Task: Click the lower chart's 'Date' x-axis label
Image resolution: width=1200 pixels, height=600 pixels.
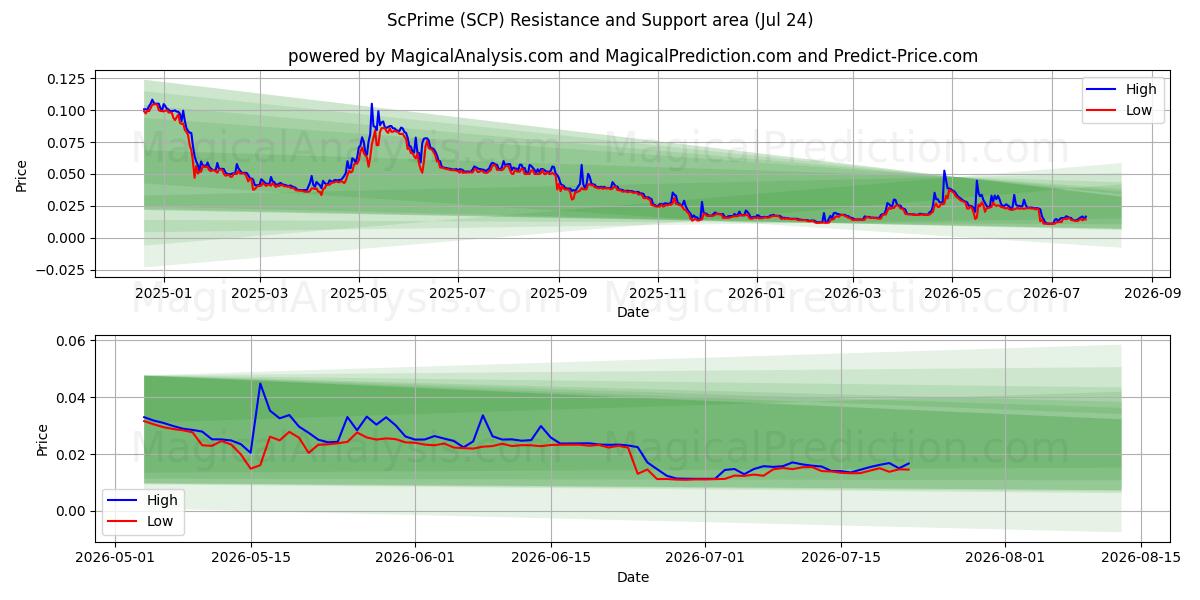Action: [x=633, y=577]
